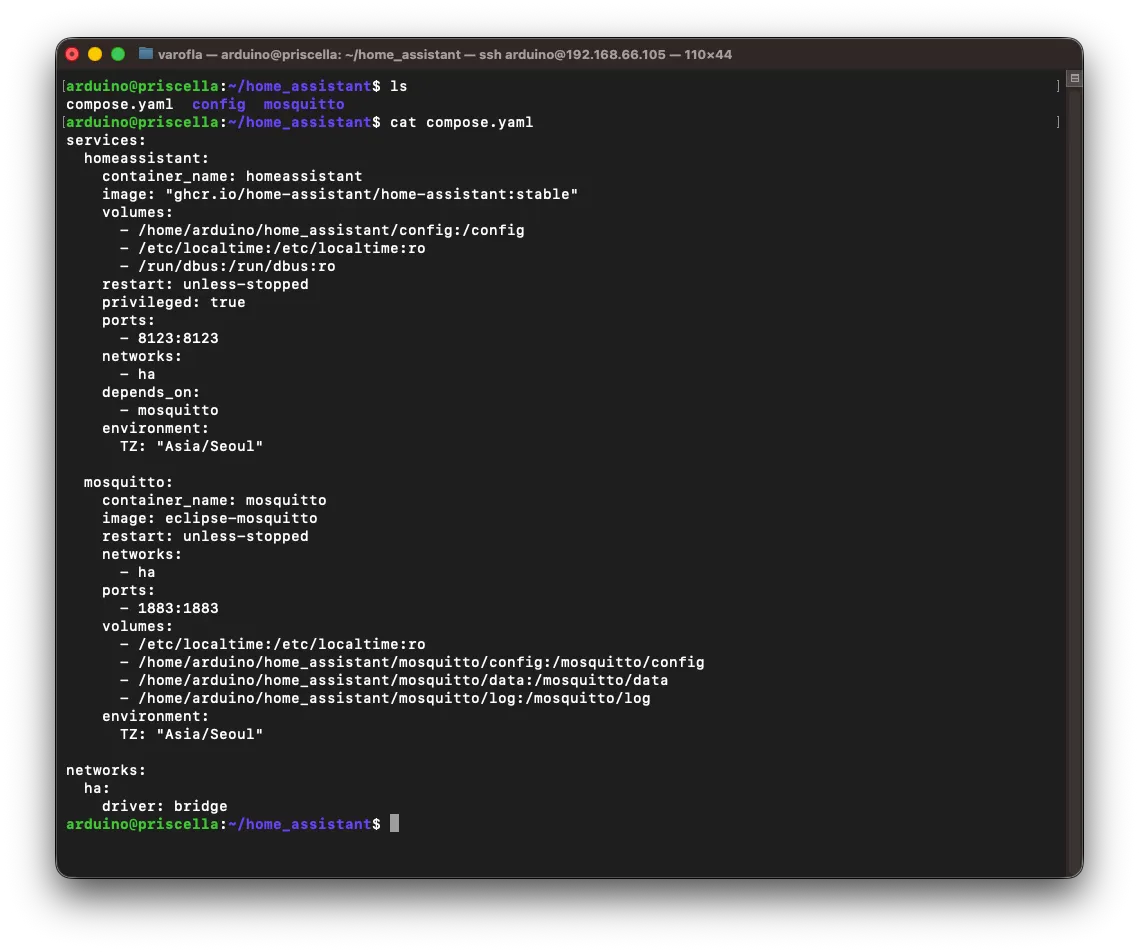Click the '/home/arduino/home_assistant/config:/config' volume line

[x=322, y=230]
